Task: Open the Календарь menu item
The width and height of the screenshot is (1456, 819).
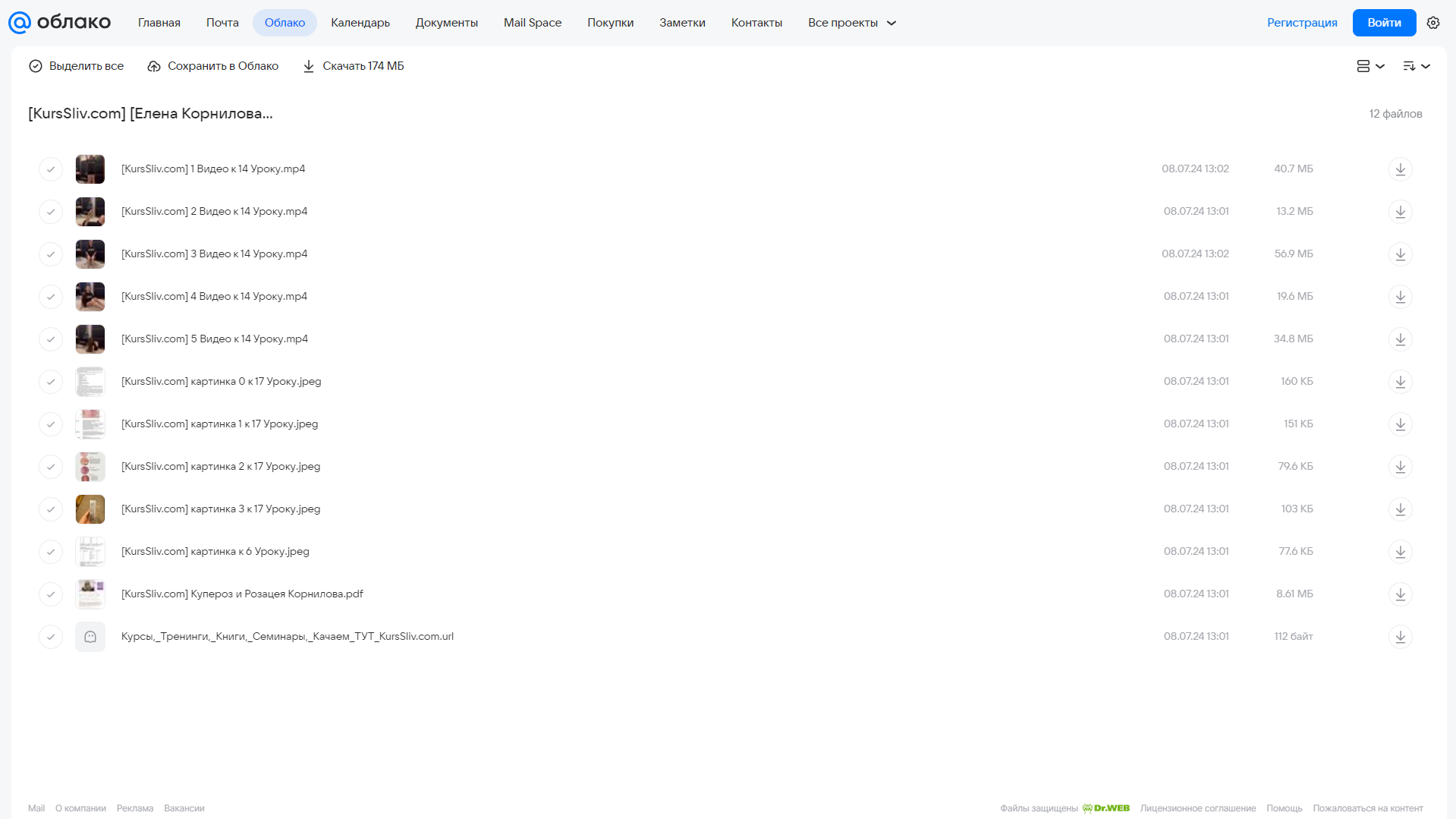Action: (x=360, y=23)
